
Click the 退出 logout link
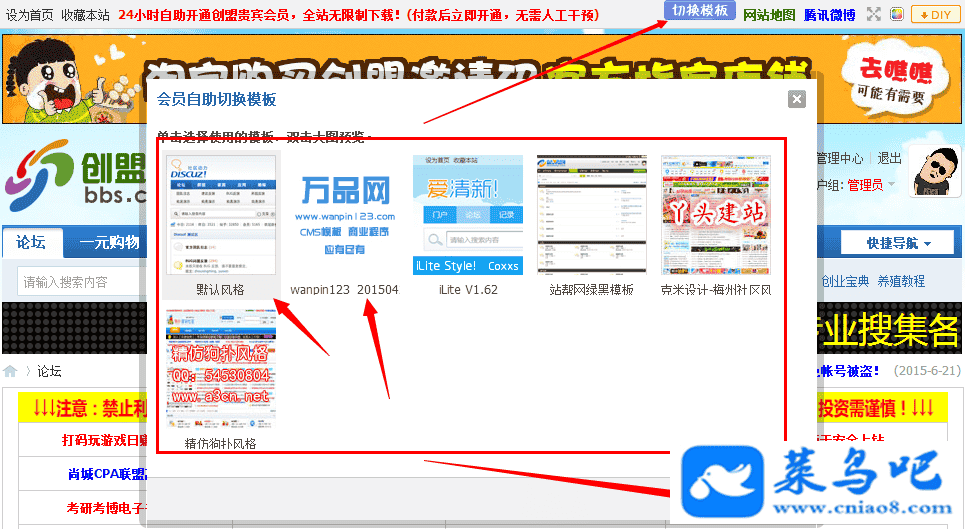point(889,158)
